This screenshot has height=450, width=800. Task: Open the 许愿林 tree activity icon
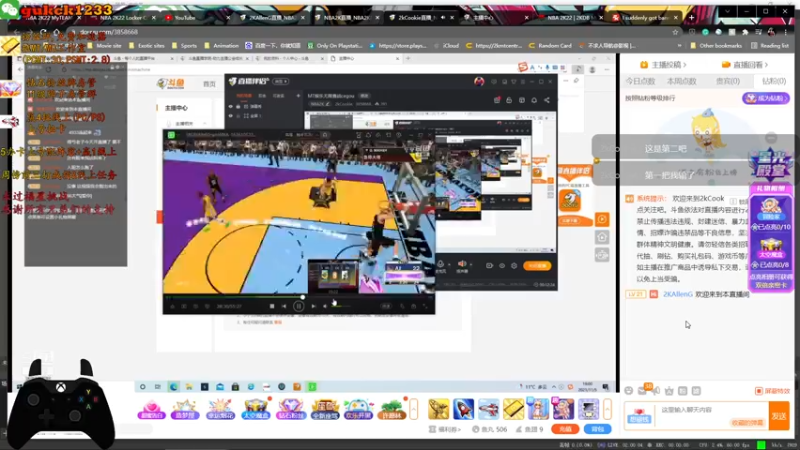392,409
